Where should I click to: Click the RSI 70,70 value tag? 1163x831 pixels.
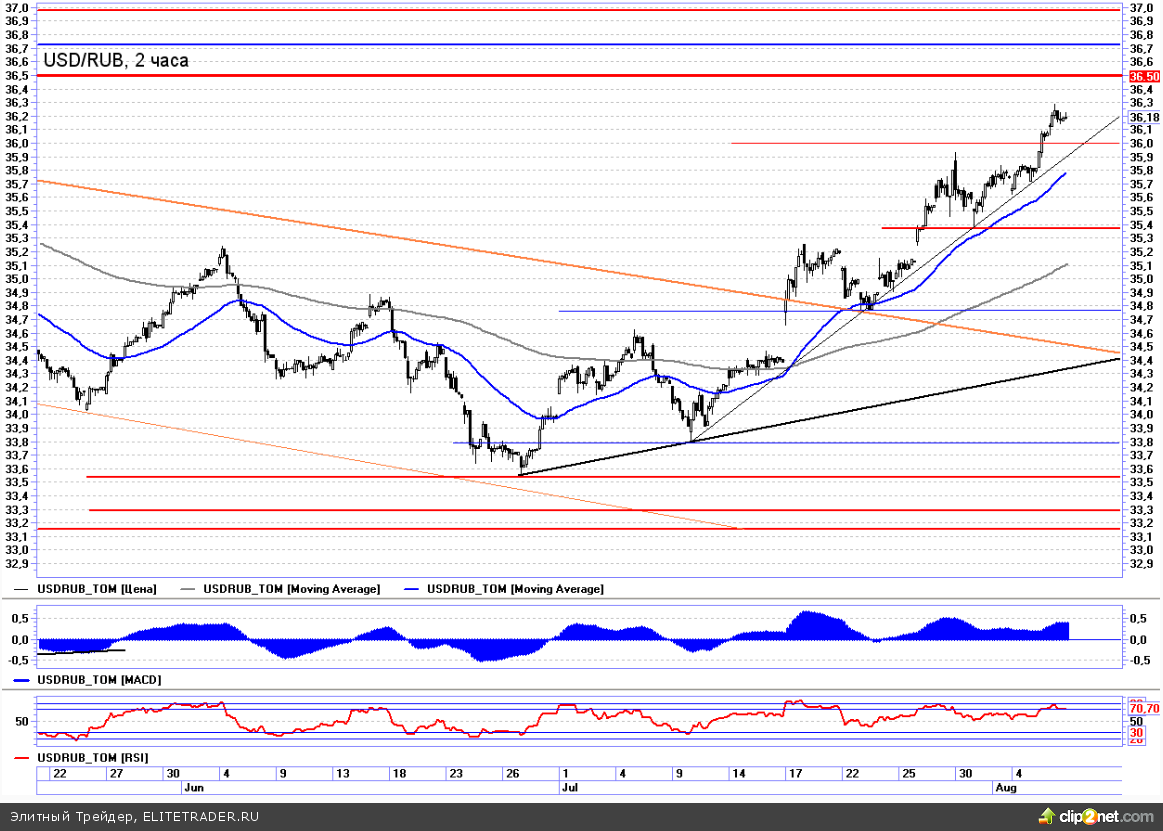click(x=1144, y=708)
